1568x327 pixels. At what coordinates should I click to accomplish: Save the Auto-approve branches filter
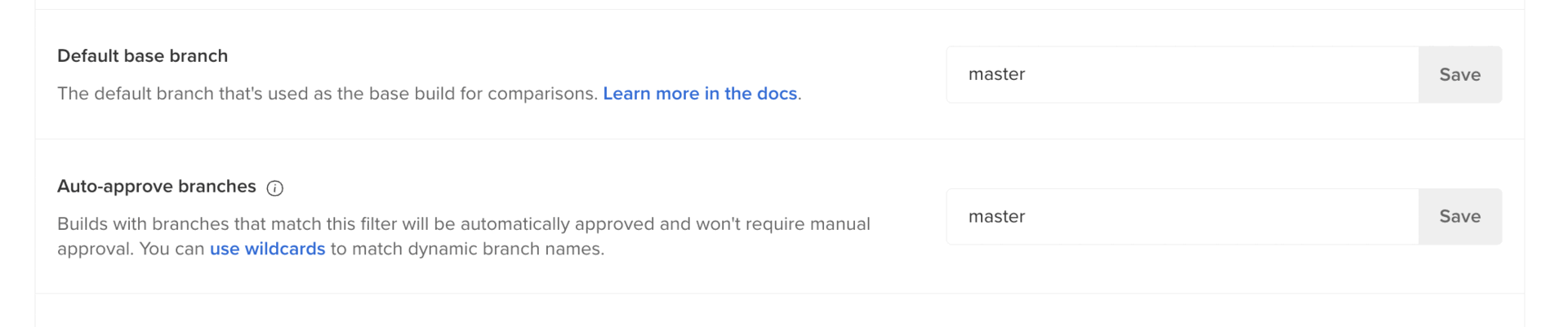tap(1459, 217)
